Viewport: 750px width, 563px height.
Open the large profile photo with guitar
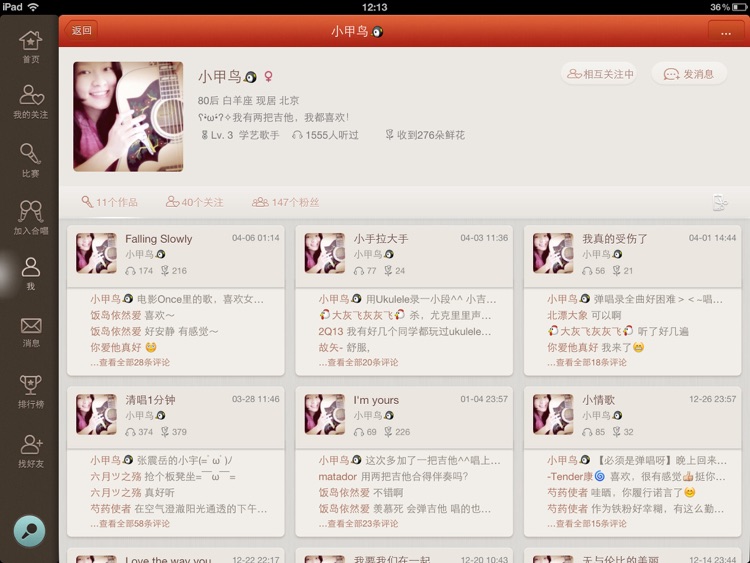pos(128,116)
